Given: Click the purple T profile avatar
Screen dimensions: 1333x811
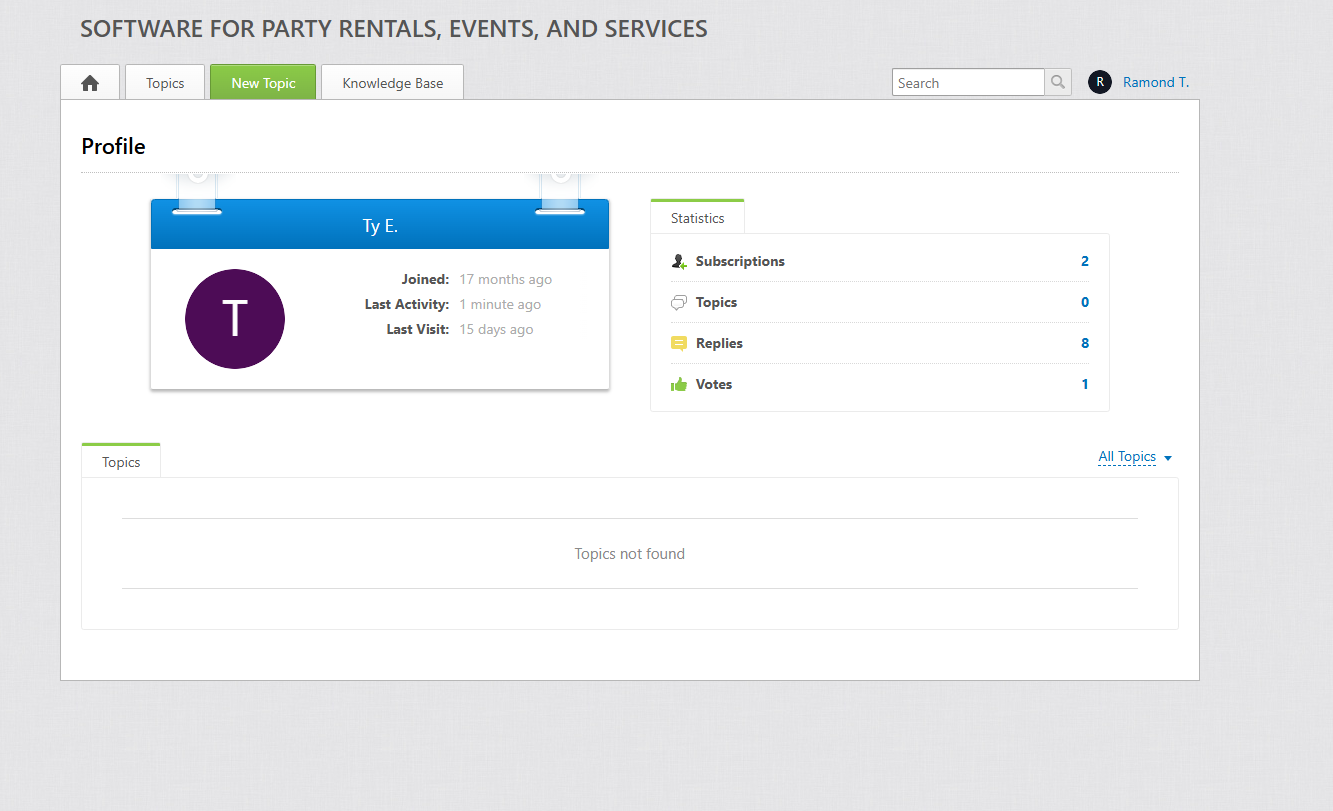Looking at the screenshot, I should (x=235, y=319).
